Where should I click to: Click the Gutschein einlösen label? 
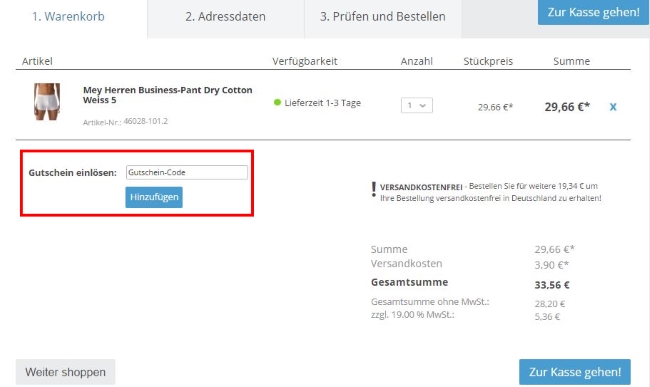coord(73,173)
